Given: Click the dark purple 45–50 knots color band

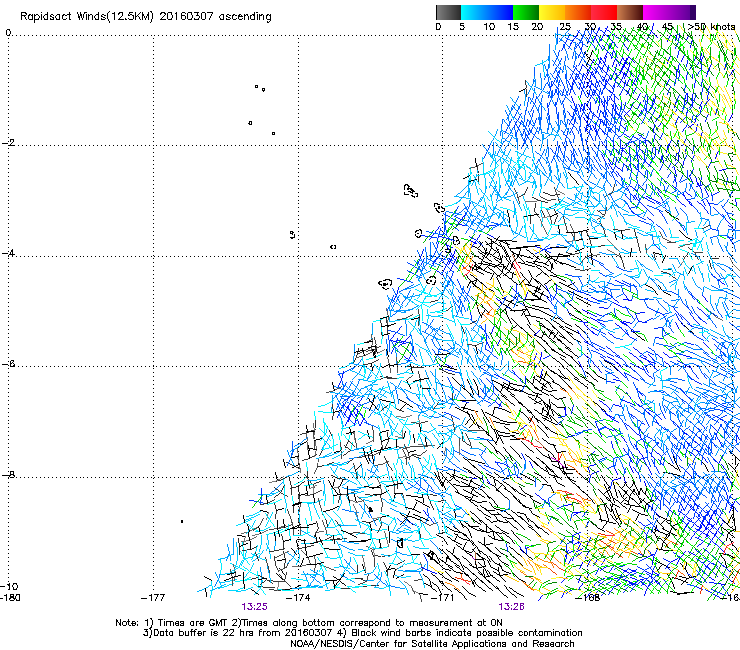Looking at the screenshot, I should 682,12.
